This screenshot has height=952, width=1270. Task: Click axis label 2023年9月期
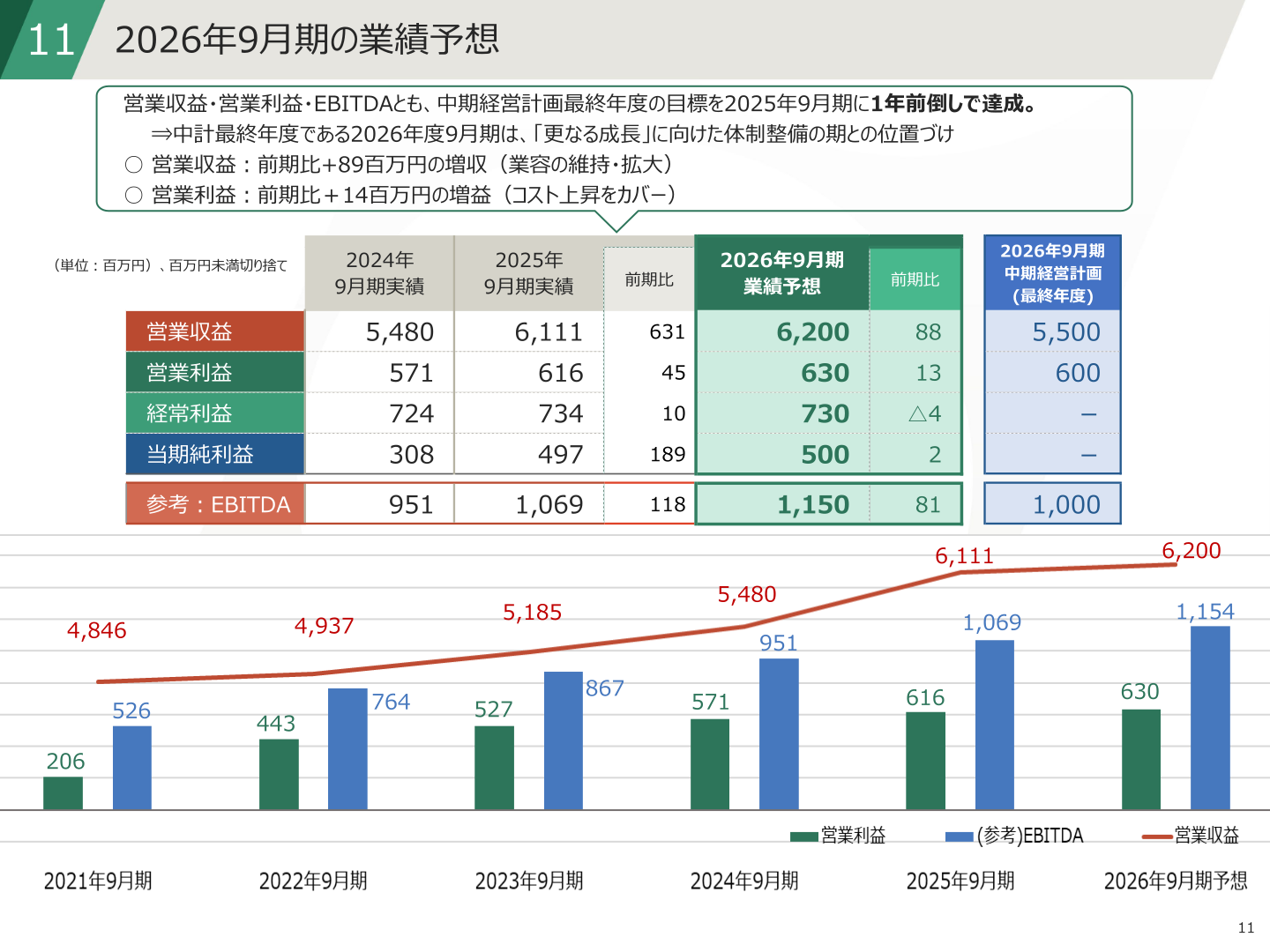[529, 881]
